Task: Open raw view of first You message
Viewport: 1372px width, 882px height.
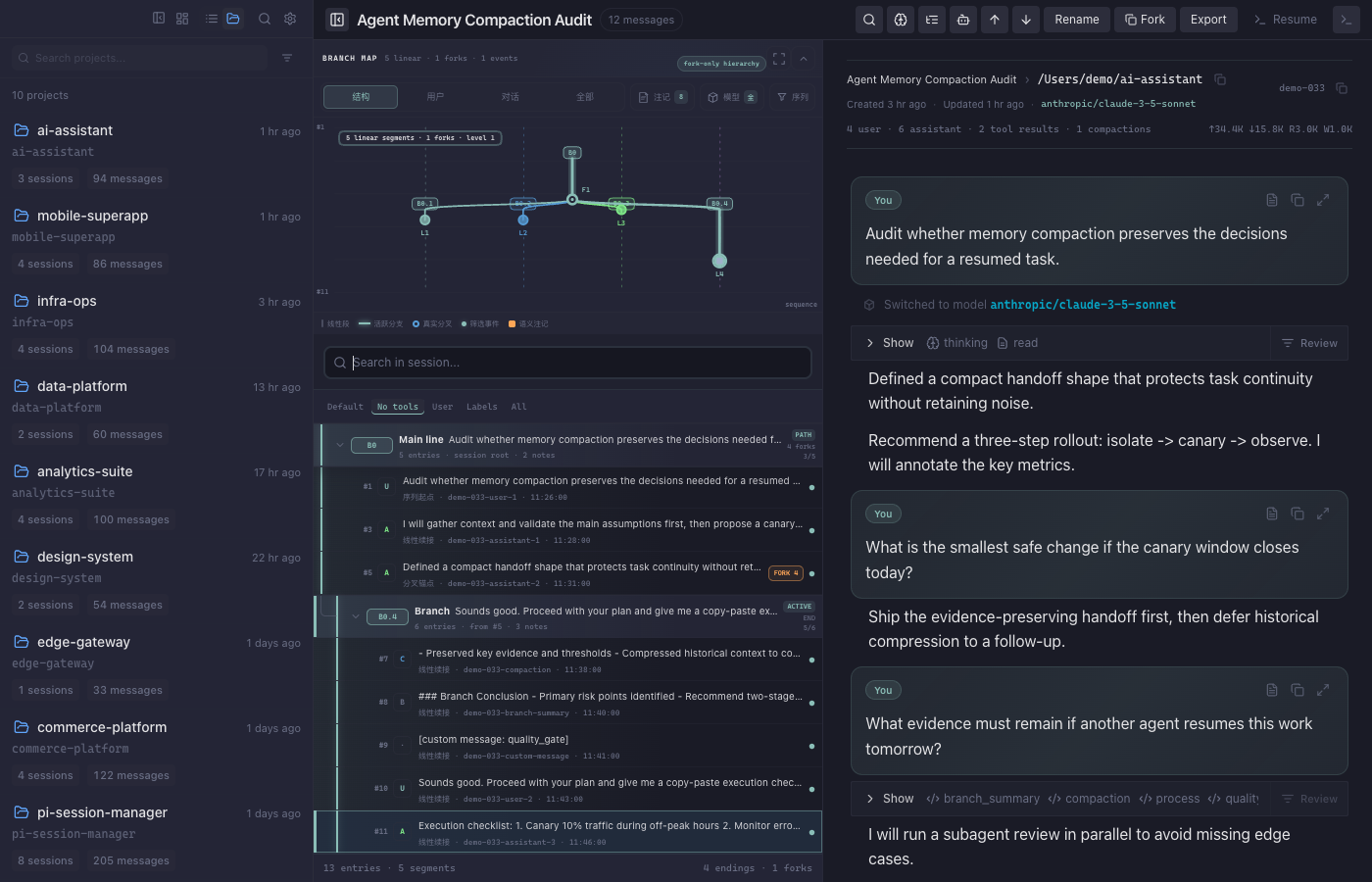Action: [1272, 200]
